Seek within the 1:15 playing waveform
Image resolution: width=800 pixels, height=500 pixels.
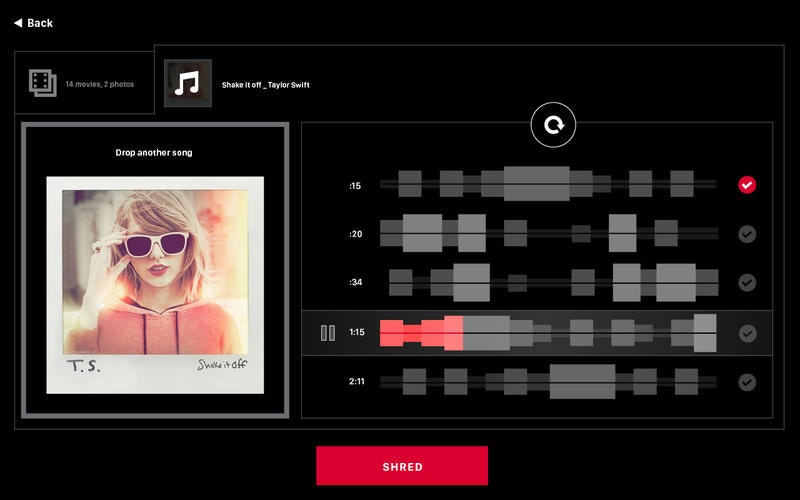click(x=548, y=333)
